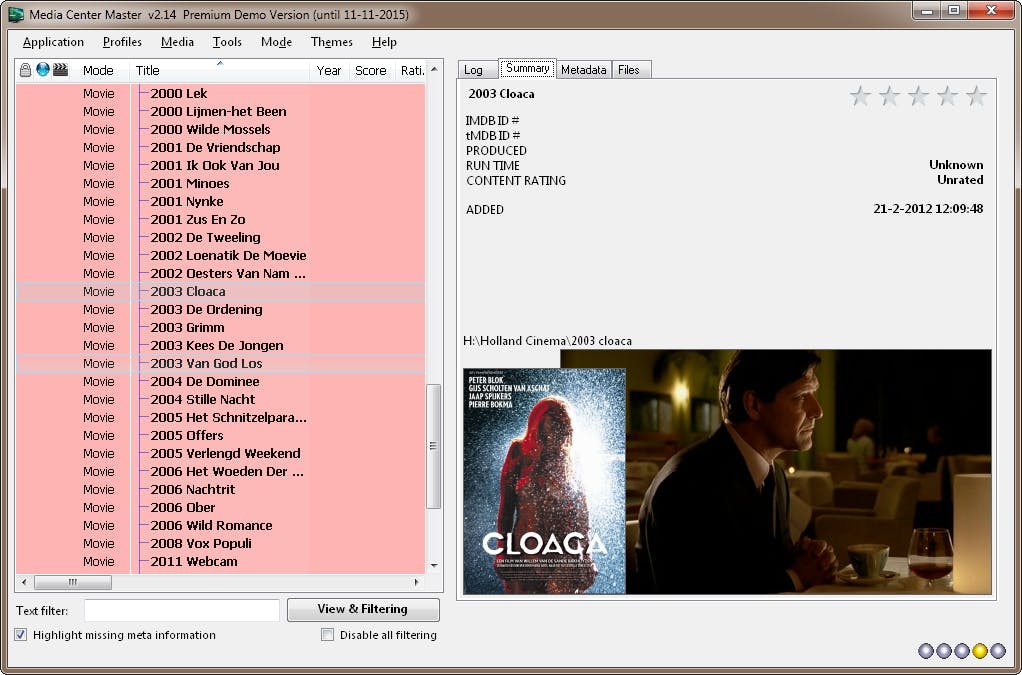The width and height of the screenshot is (1022, 675).
Task: Select the movie 2000 Lek
Action: tap(220, 93)
